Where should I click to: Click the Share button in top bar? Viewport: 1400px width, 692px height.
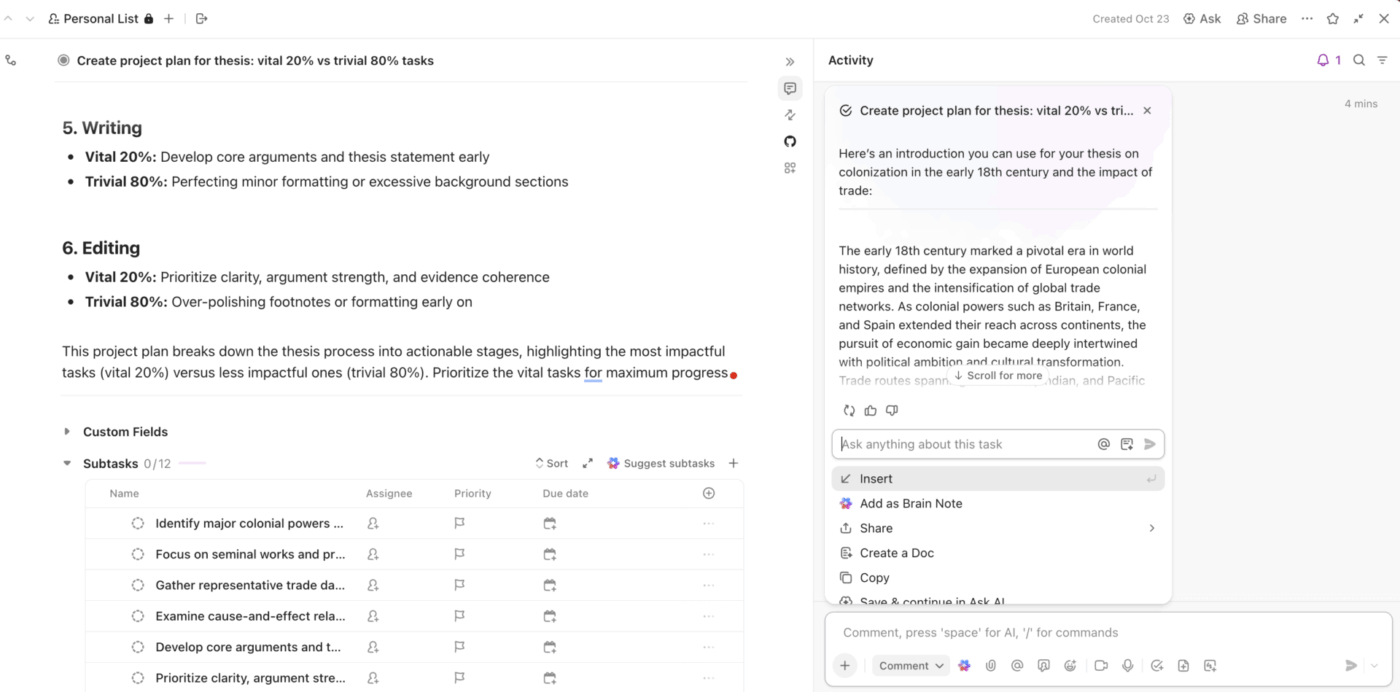coord(1261,19)
